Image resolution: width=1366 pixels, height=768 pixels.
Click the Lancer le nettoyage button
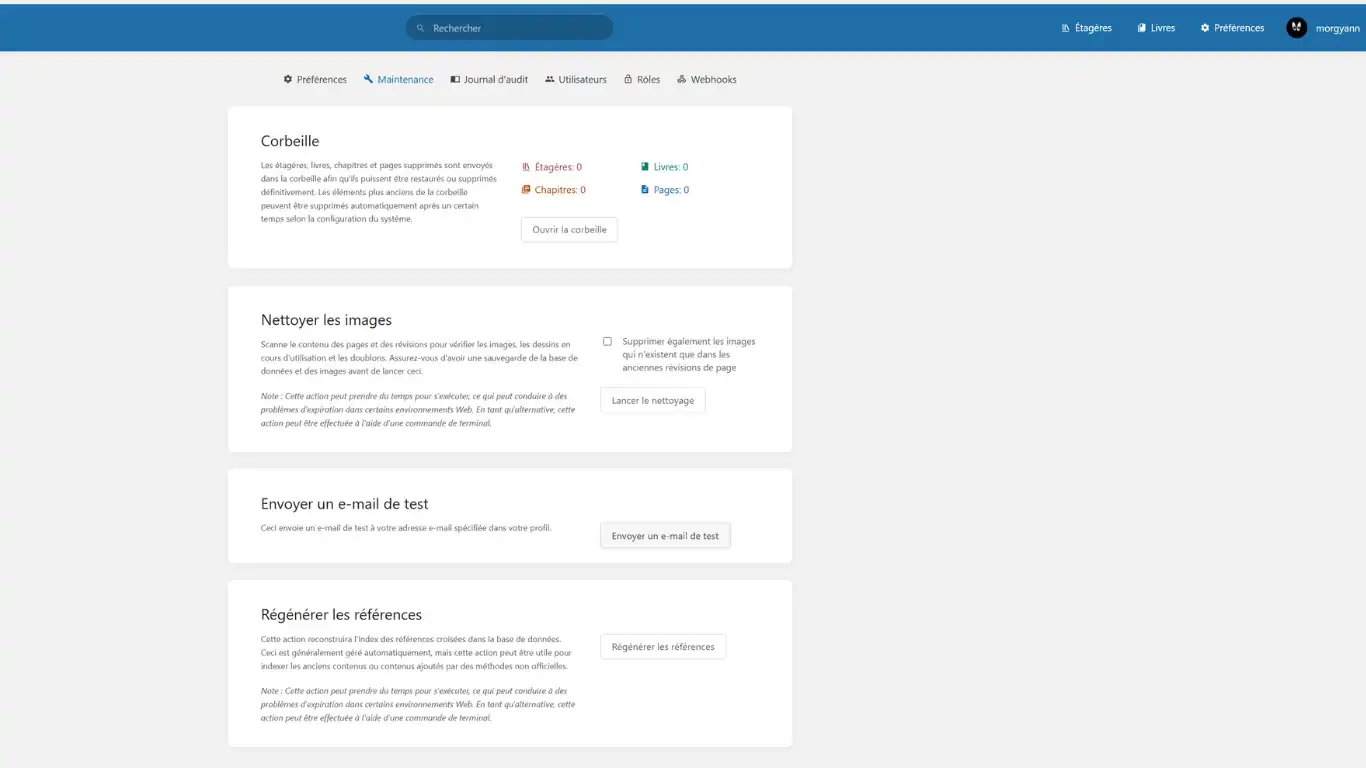tap(652, 400)
